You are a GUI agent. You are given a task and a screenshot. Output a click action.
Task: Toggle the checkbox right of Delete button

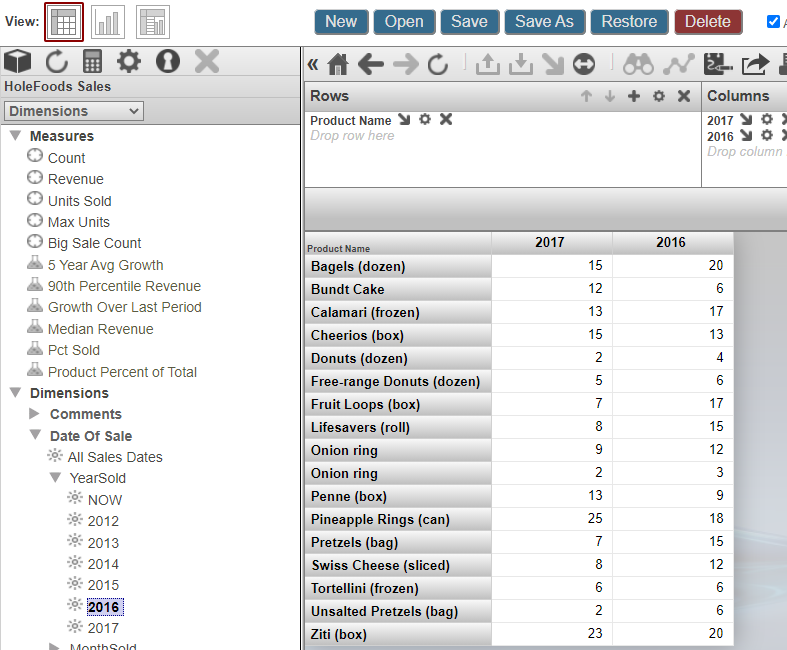click(x=773, y=22)
